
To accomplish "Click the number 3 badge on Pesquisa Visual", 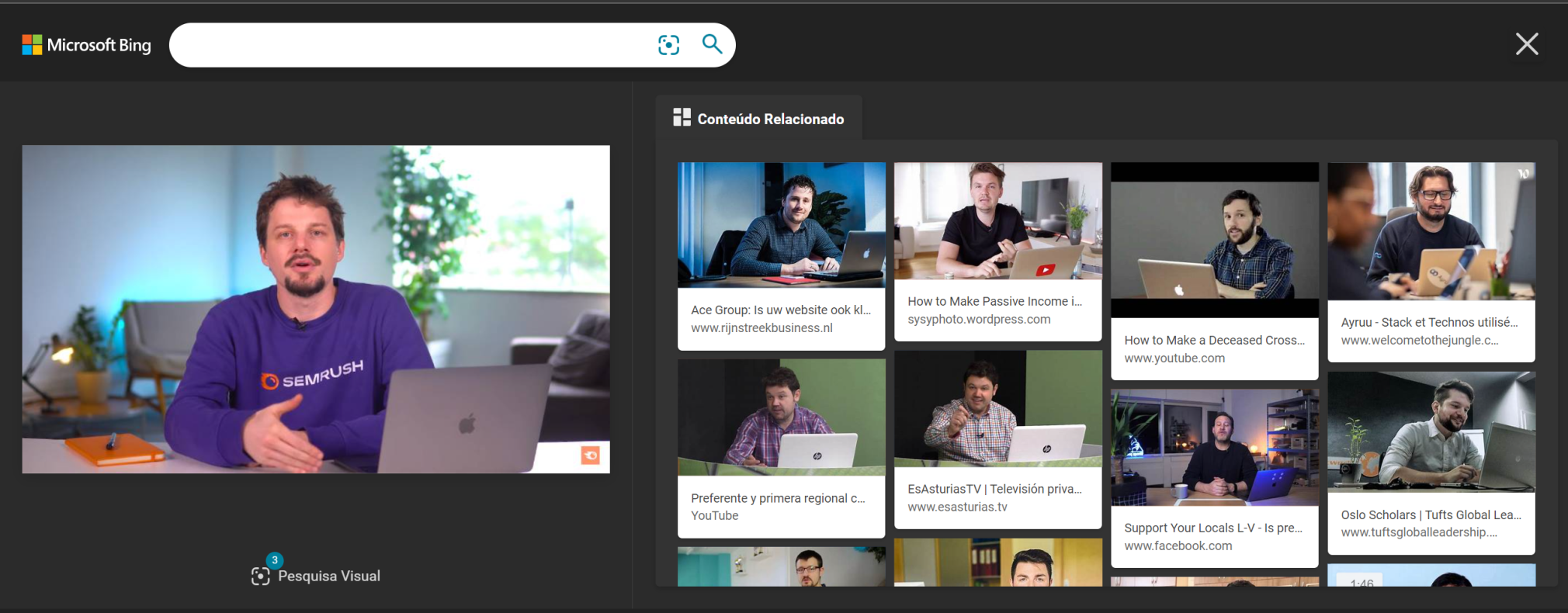I will pyautogui.click(x=274, y=560).
